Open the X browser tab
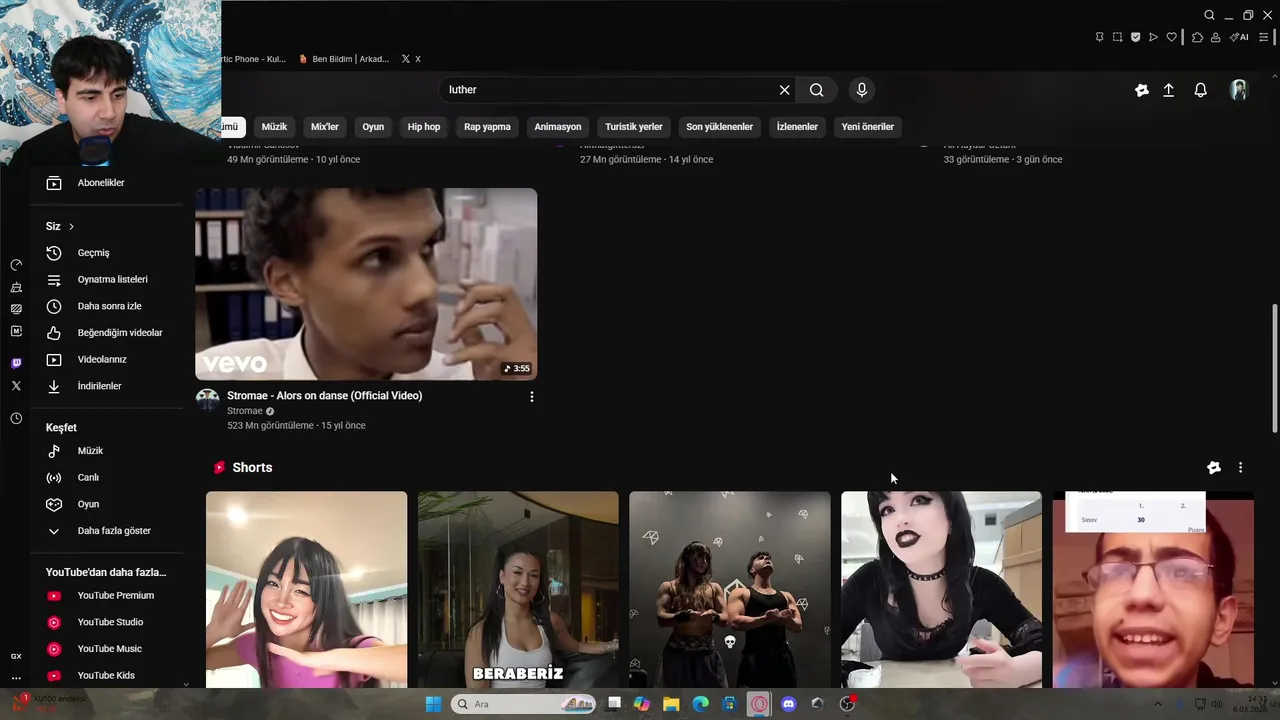Screen dimensions: 1280x720 pos(411,59)
